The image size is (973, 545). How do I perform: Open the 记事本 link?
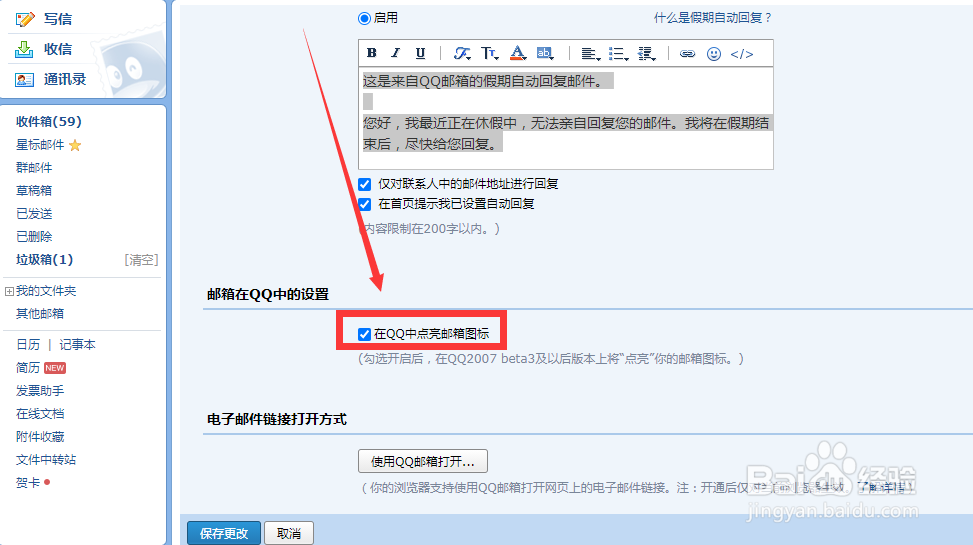pos(77,345)
